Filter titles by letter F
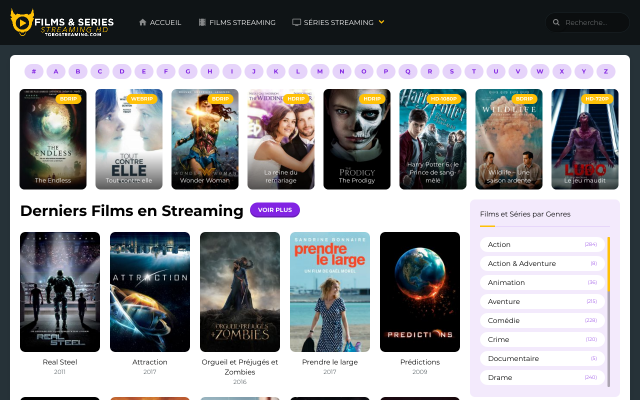 166,71
